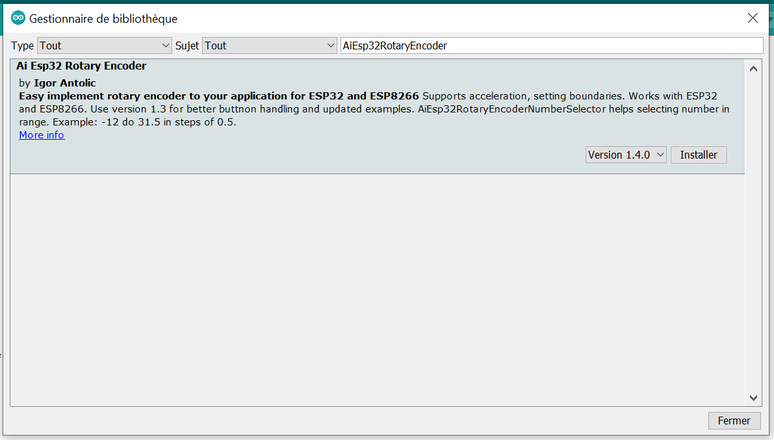The width and height of the screenshot is (774, 440).
Task: Click the Sujet label
Action: pyautogui.click(x=187, y=46)
